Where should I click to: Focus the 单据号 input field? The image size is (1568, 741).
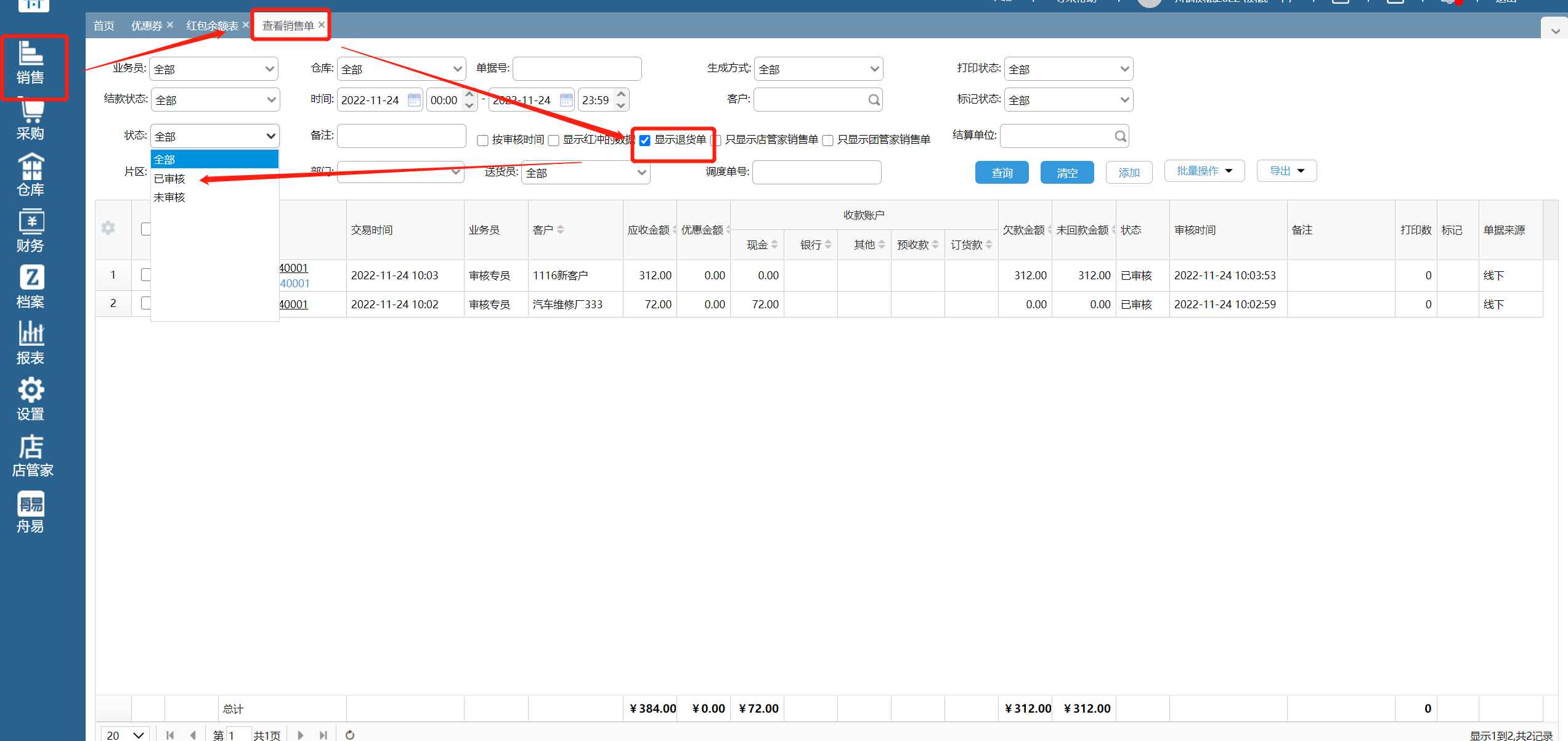[577, 69]
